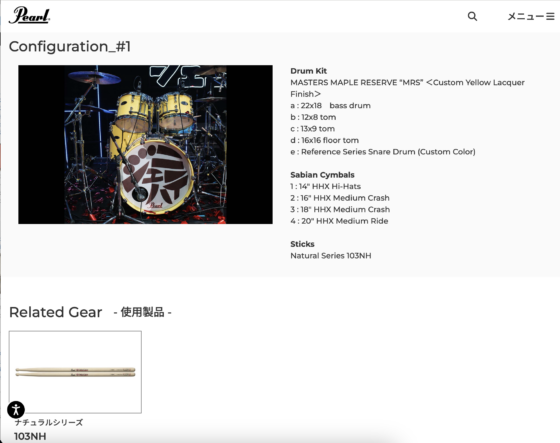Select the 14" HHX Hi-Hats entry
The height and width of the screenshot is (443, 560).
point(326,186)
